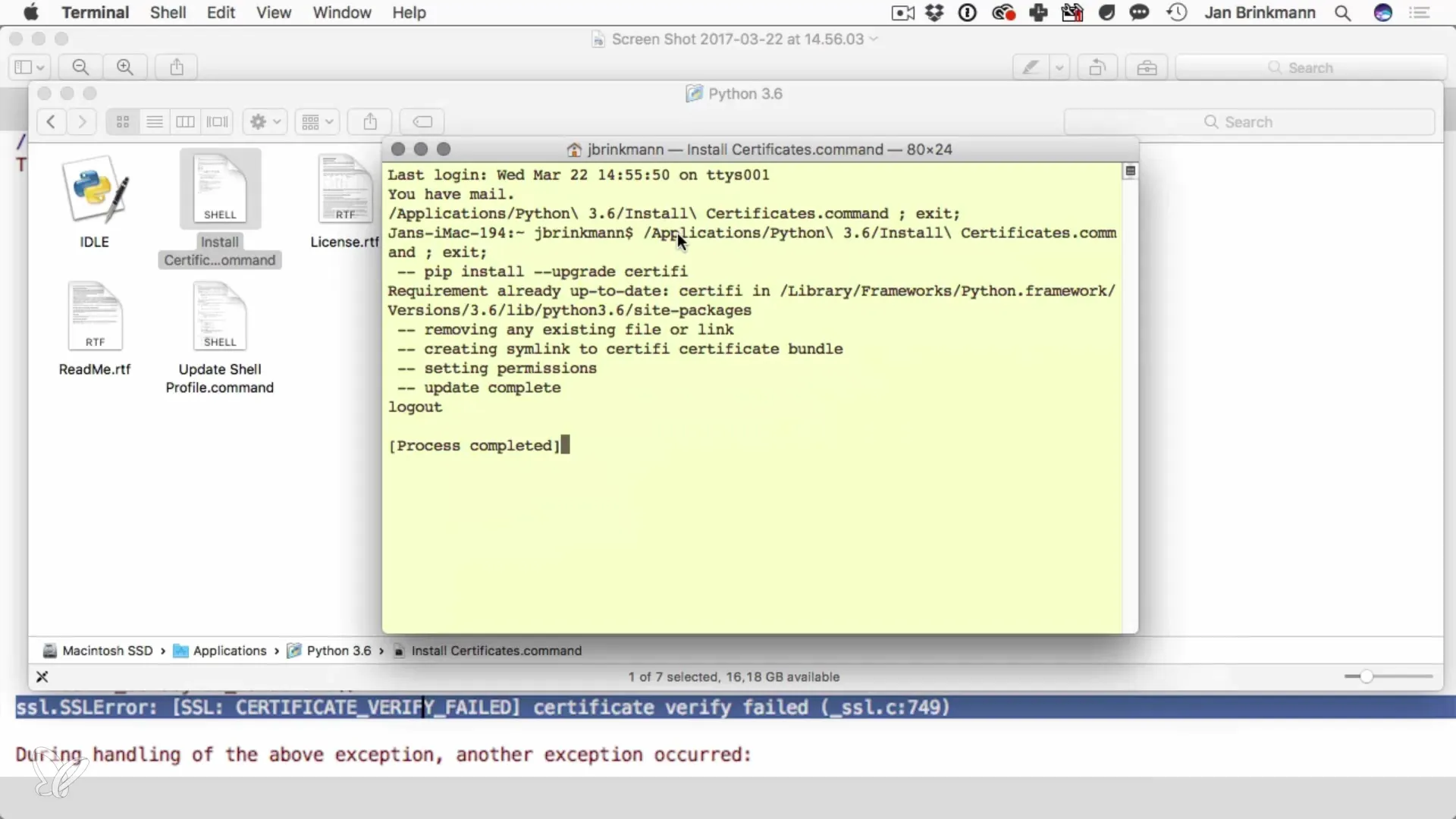1456x819 pixels.
Task: Click Python 3.6 in path bar
Action: point(329,651)
